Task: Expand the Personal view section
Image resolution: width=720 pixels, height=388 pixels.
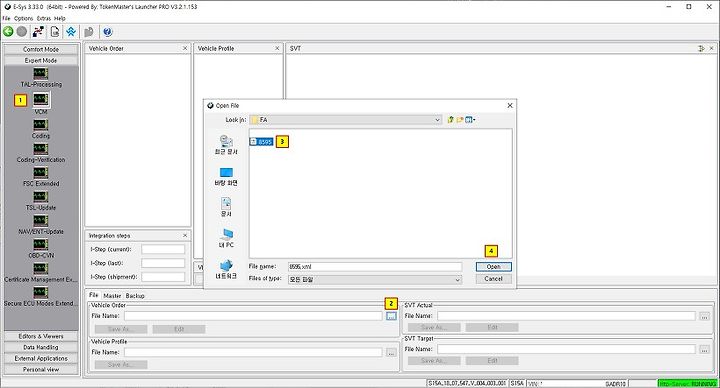Action: (x=41, y=369)
